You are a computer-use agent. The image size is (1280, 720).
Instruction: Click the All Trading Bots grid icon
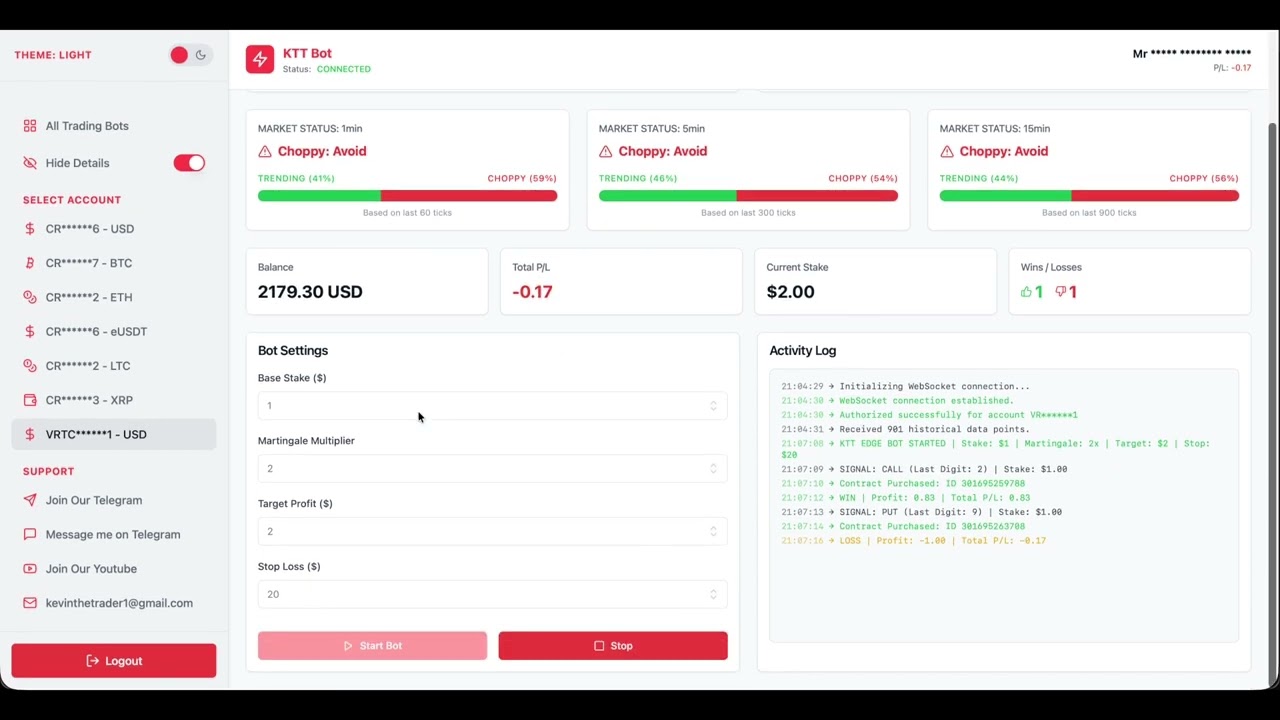[30, 126]
